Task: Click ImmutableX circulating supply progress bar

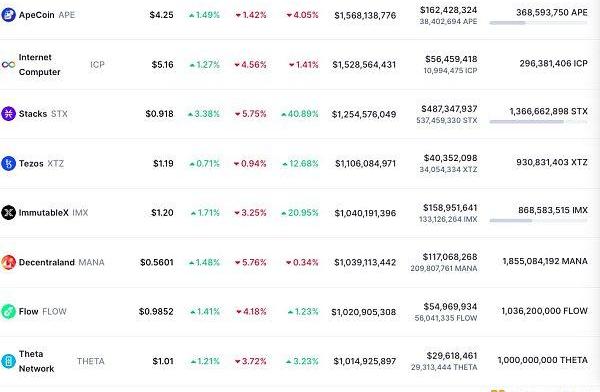Action: click(x=538, y=220)
